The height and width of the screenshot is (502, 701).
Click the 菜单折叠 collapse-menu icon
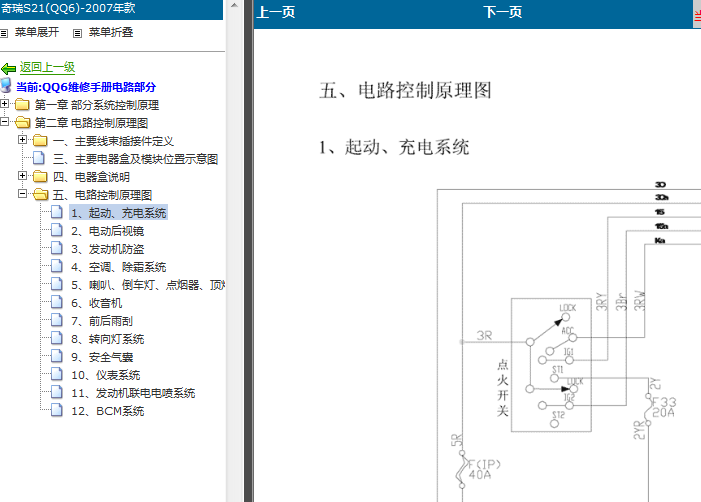[x=77, y=33]
